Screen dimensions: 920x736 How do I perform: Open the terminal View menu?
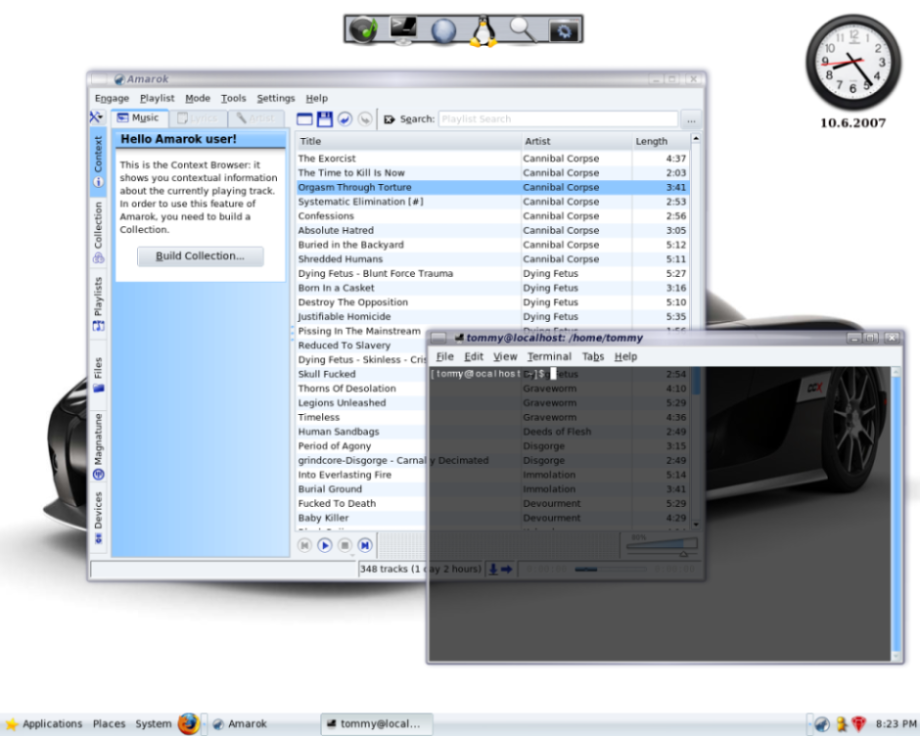(505, 356)
